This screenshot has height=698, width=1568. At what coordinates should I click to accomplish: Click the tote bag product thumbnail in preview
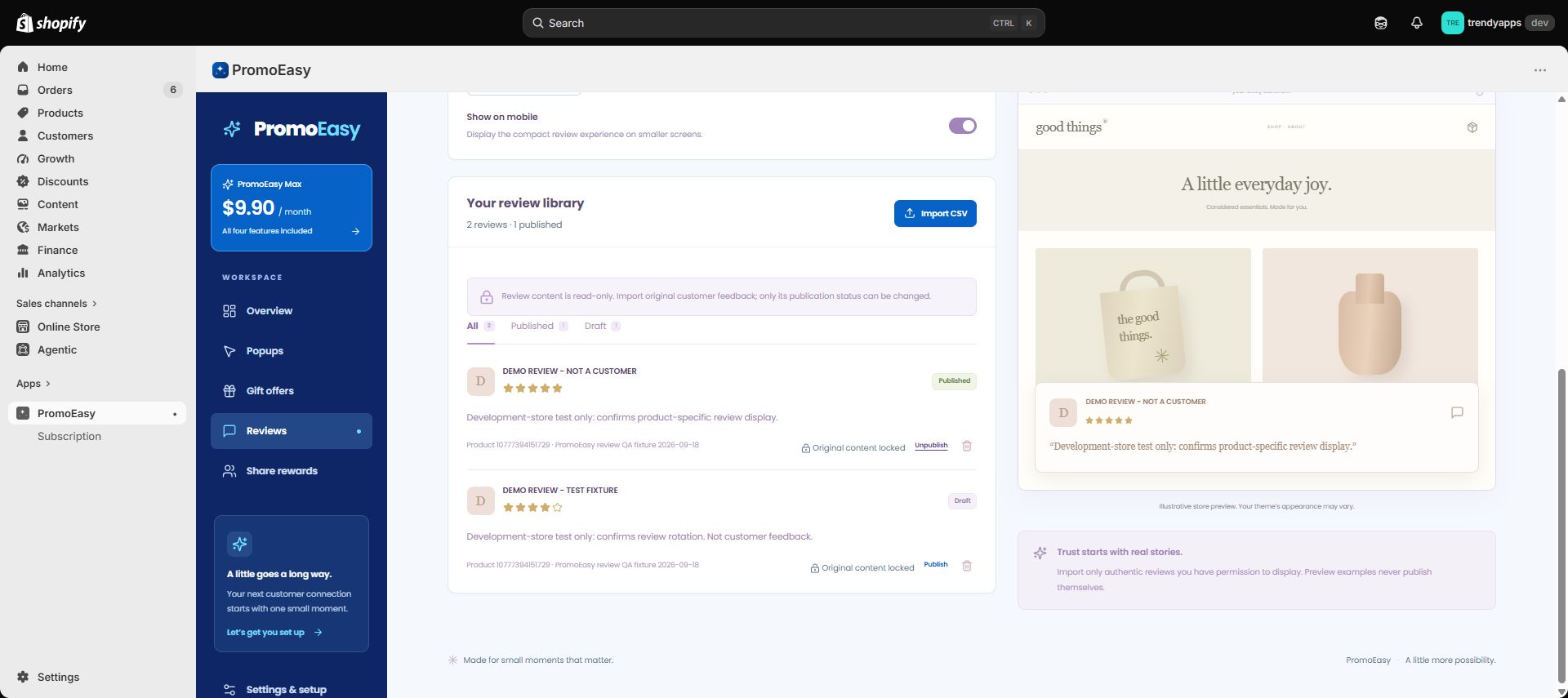coord(1143,315)
